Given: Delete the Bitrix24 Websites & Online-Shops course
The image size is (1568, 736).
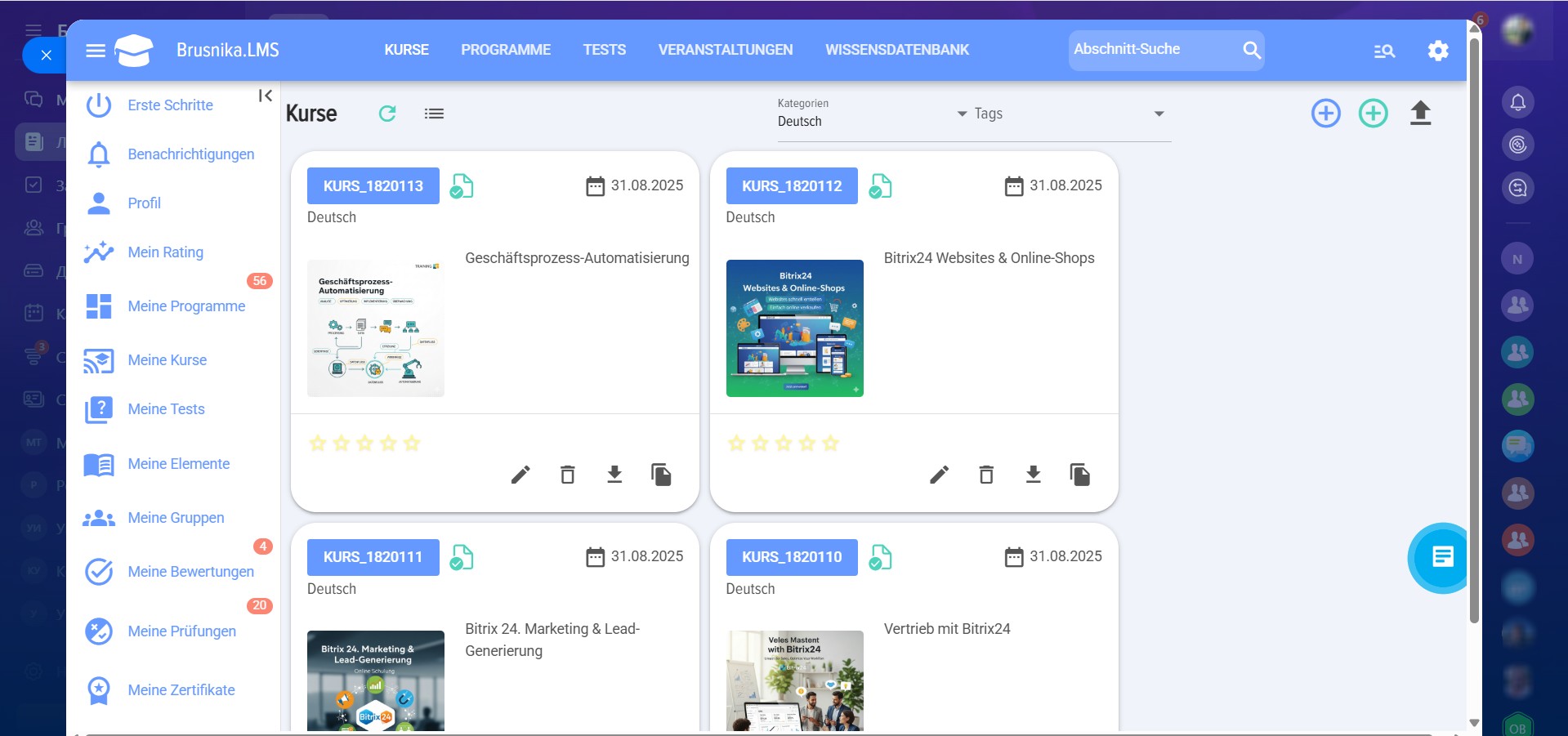Looking at the screenshot, I should point(986,475).
